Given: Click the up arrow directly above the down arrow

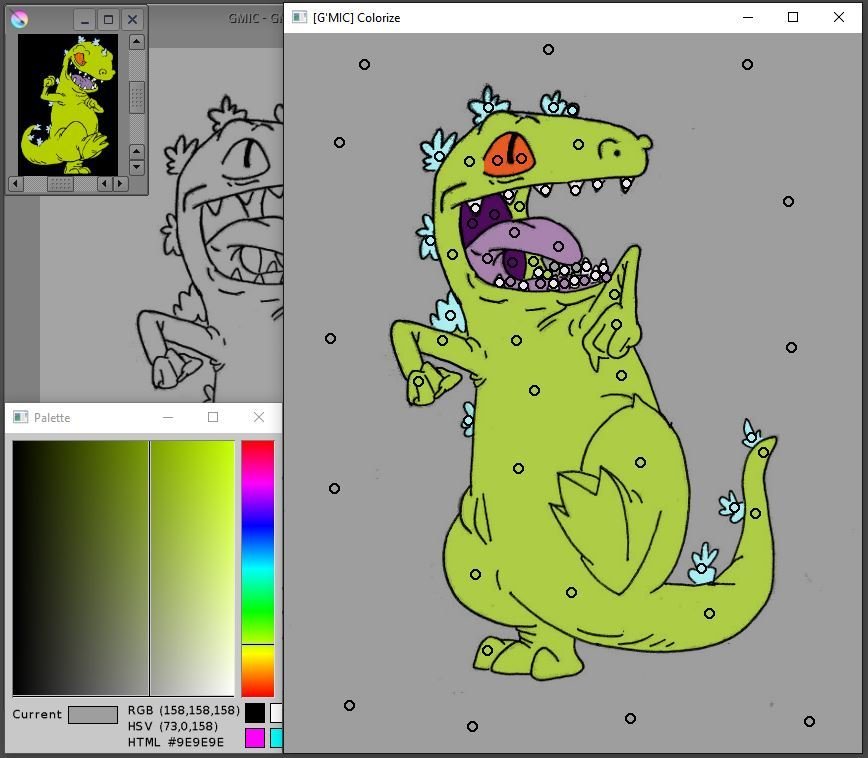Looking at the screenshot, I should click(137, 151).
